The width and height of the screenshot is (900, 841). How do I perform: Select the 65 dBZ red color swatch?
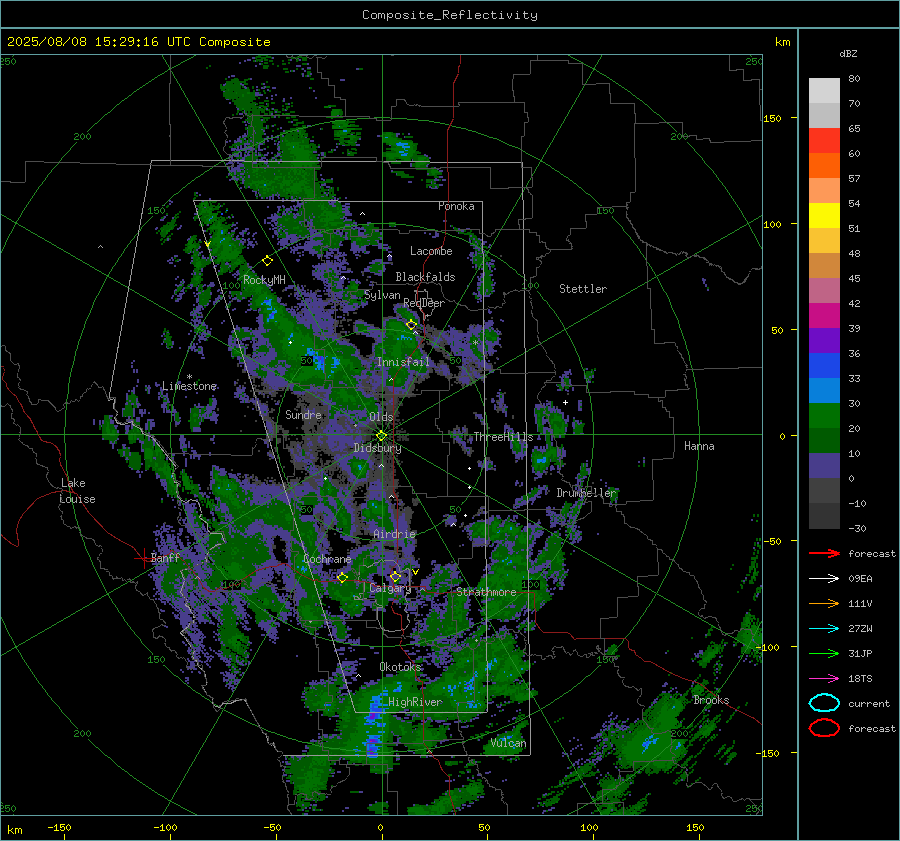pos(824,140)
